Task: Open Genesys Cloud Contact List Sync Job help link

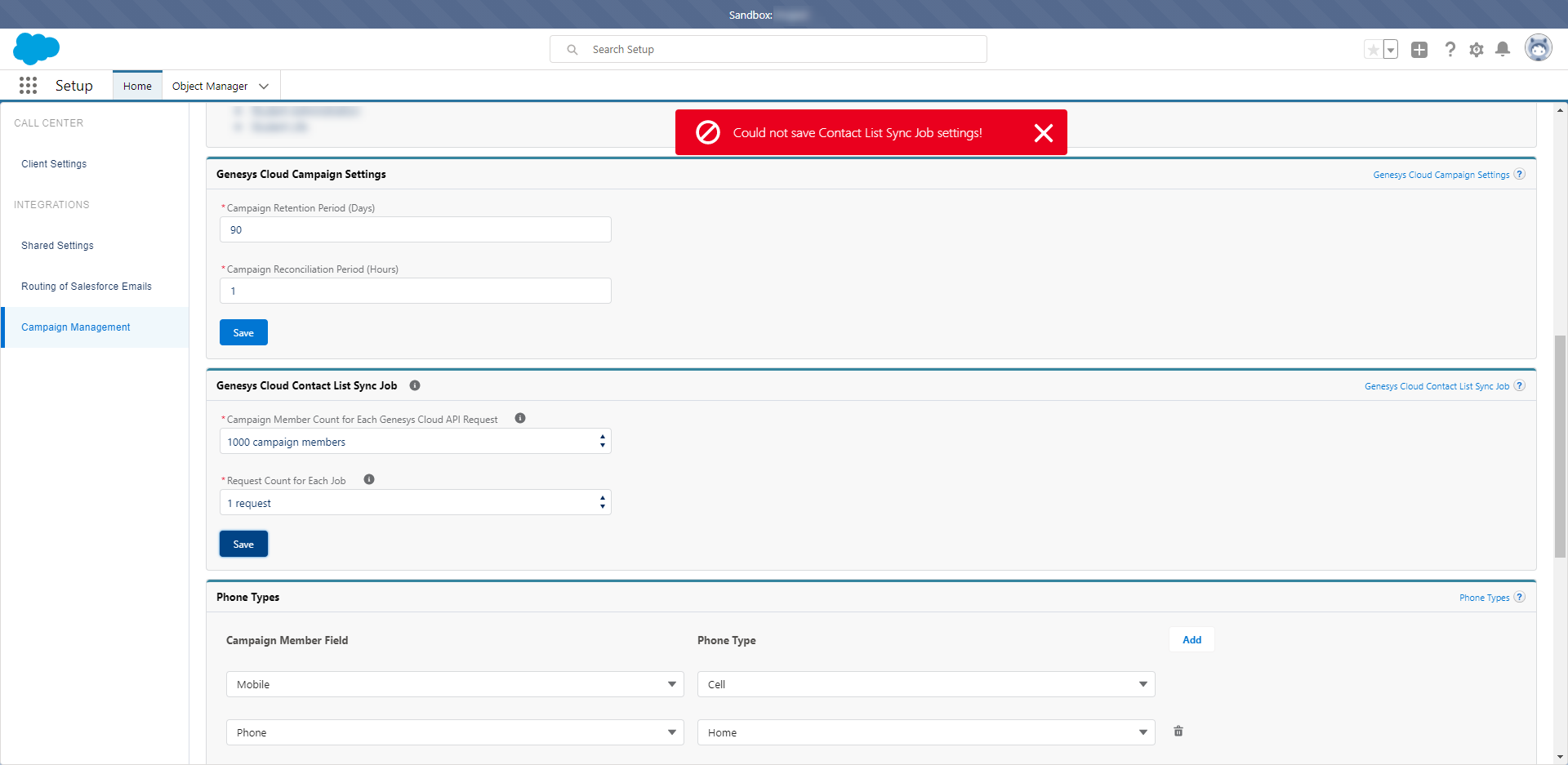Action: pyautogui.click(x=1437, y=386)
